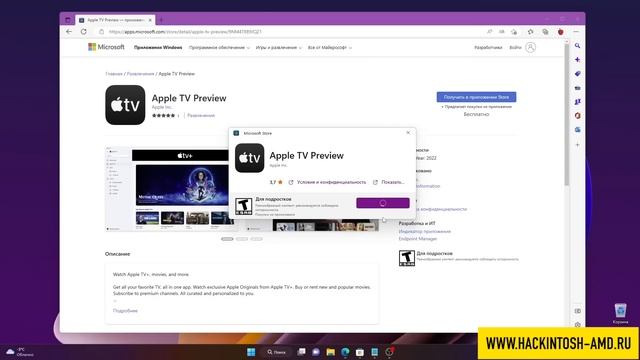Click the Бесплатно price text

click(x=476, y=114)
